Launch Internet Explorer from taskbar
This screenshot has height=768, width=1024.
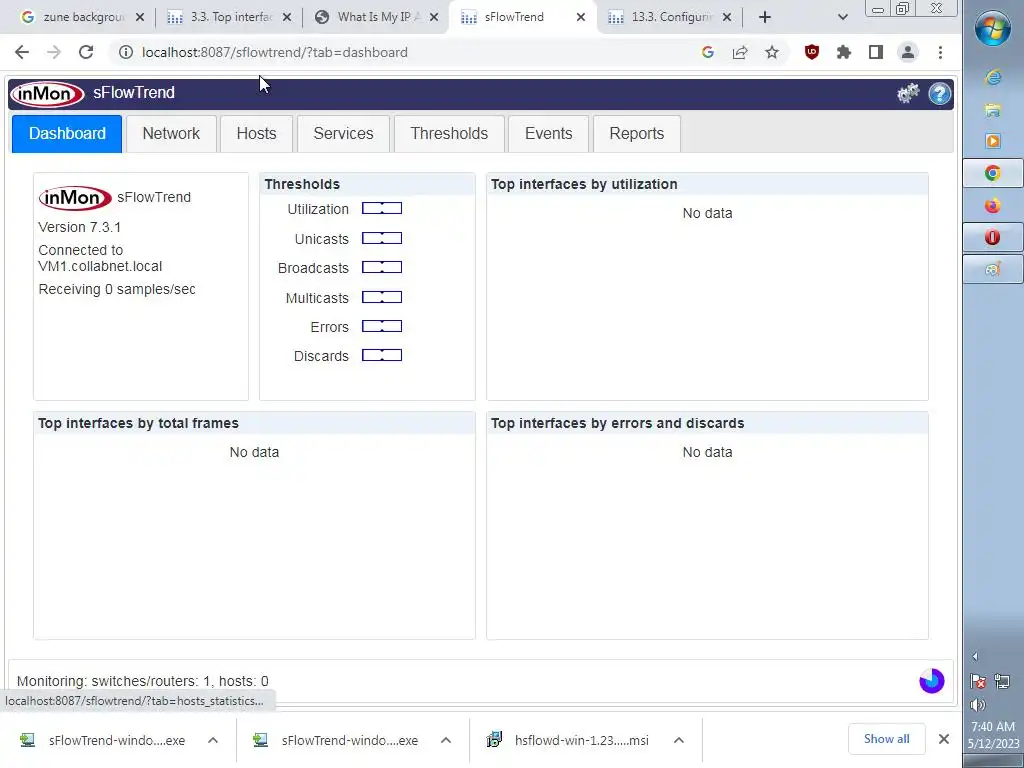click(993, 78)
